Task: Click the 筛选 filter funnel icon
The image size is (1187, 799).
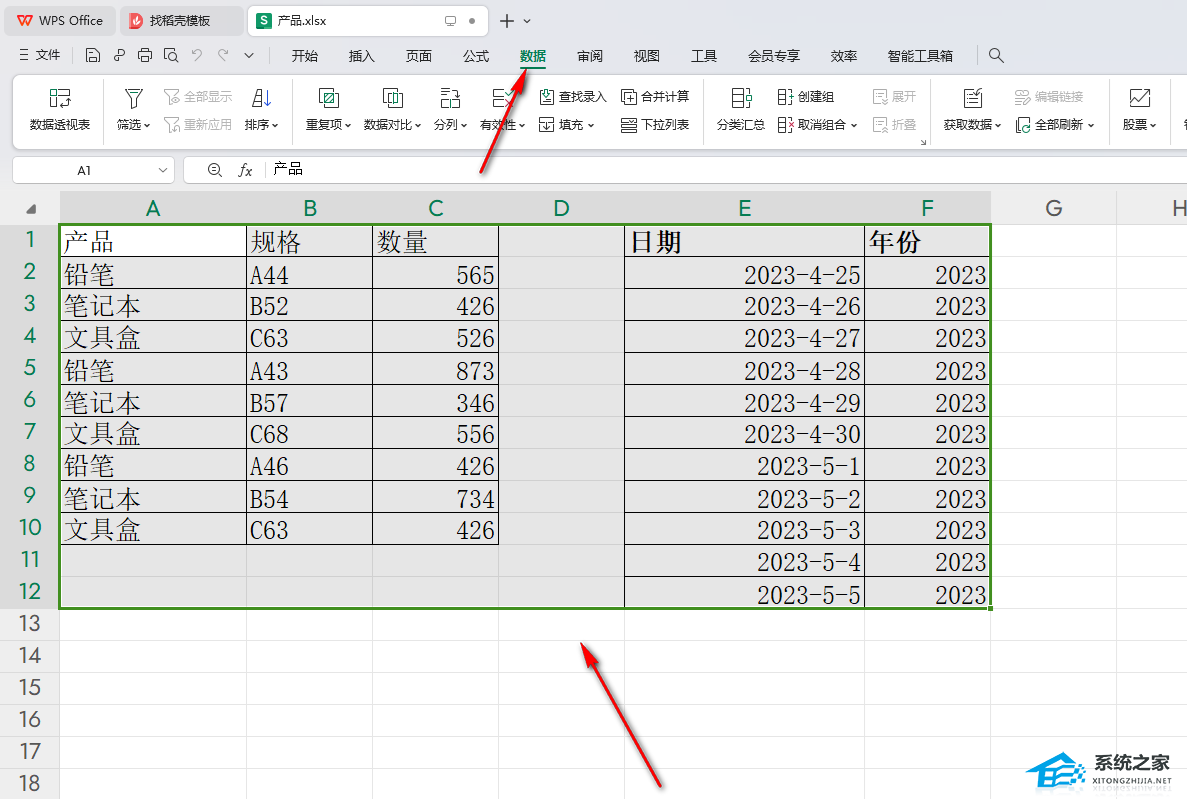Action: click(x=134, y=98)
